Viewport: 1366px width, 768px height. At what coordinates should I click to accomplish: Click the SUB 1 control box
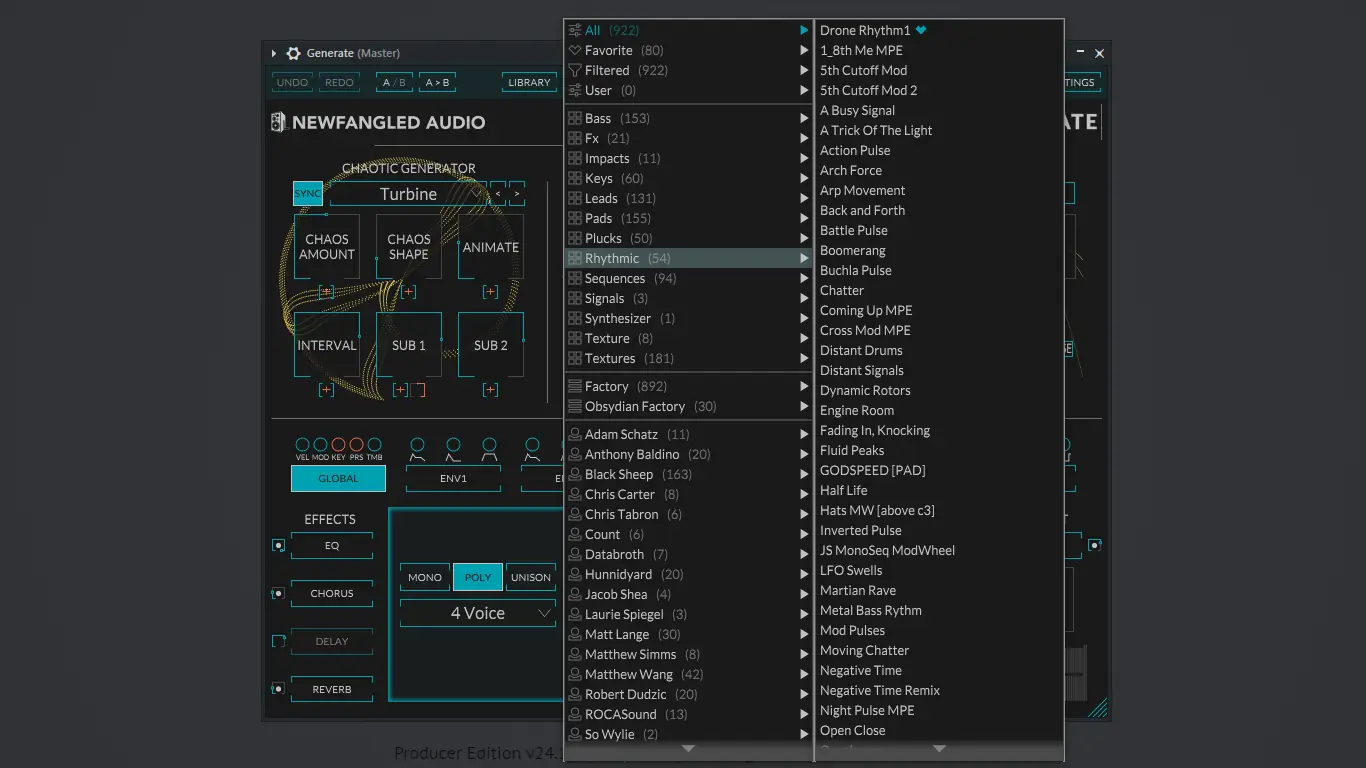point(409,345)
